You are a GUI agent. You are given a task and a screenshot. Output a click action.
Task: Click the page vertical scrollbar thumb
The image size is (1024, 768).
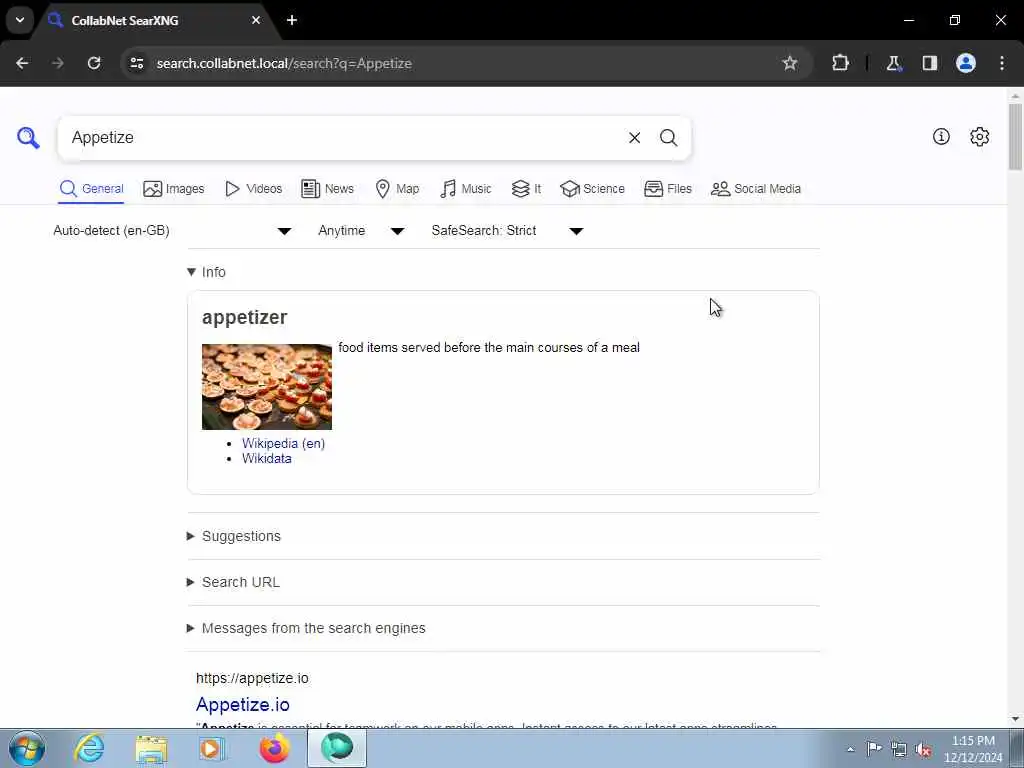(1016, 136)
